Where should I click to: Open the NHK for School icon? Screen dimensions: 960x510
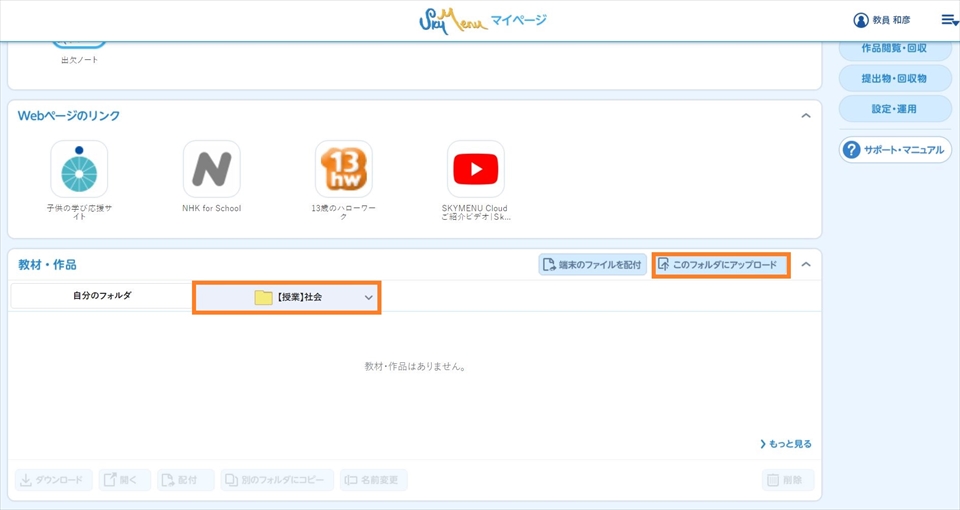(x=211, y=169)
